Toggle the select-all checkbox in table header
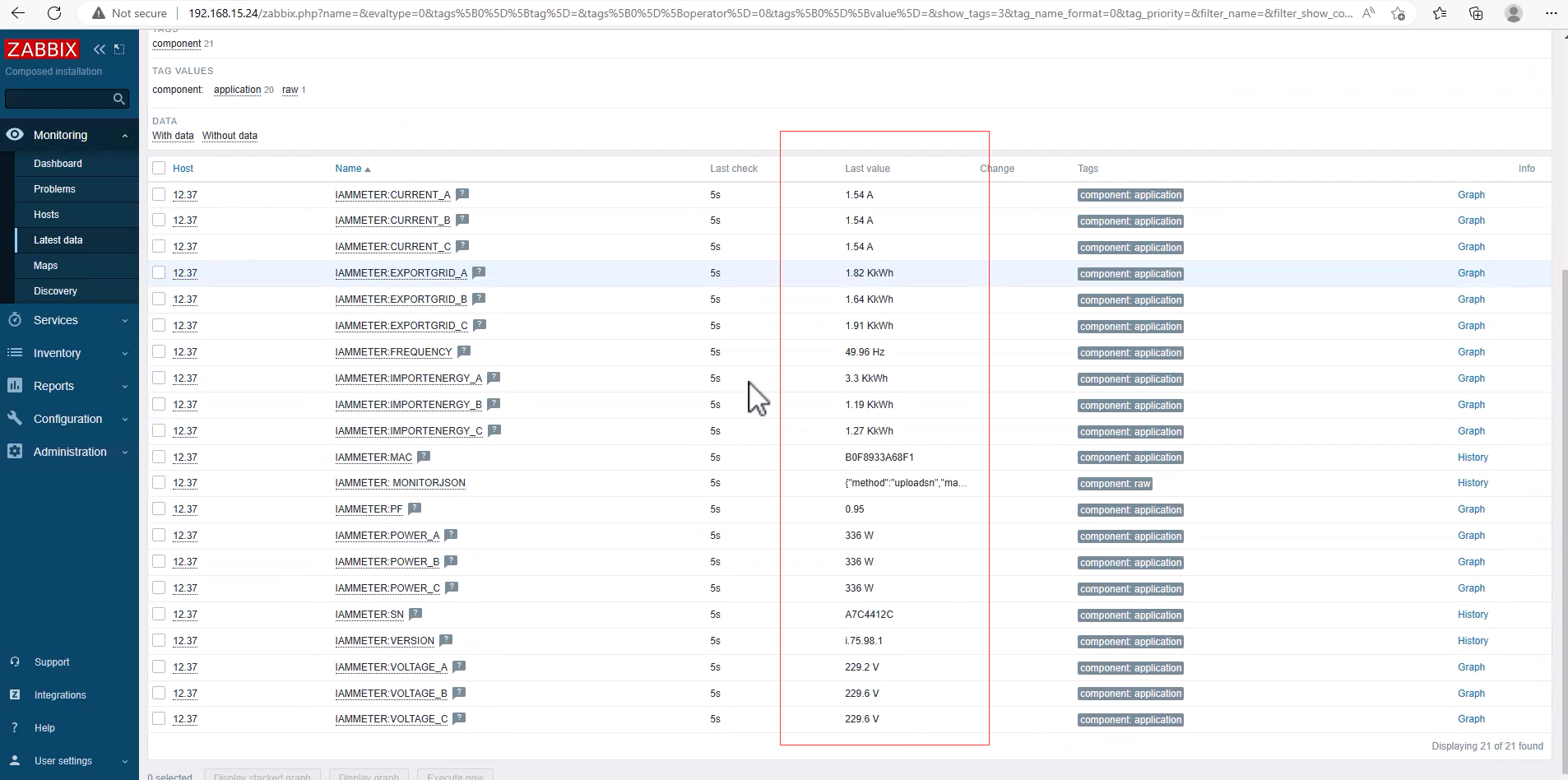1568x780 pixels. coord(159,168)
